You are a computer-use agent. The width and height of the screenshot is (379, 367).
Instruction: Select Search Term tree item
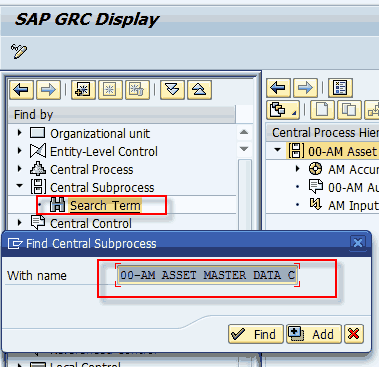tap(105, 206)
